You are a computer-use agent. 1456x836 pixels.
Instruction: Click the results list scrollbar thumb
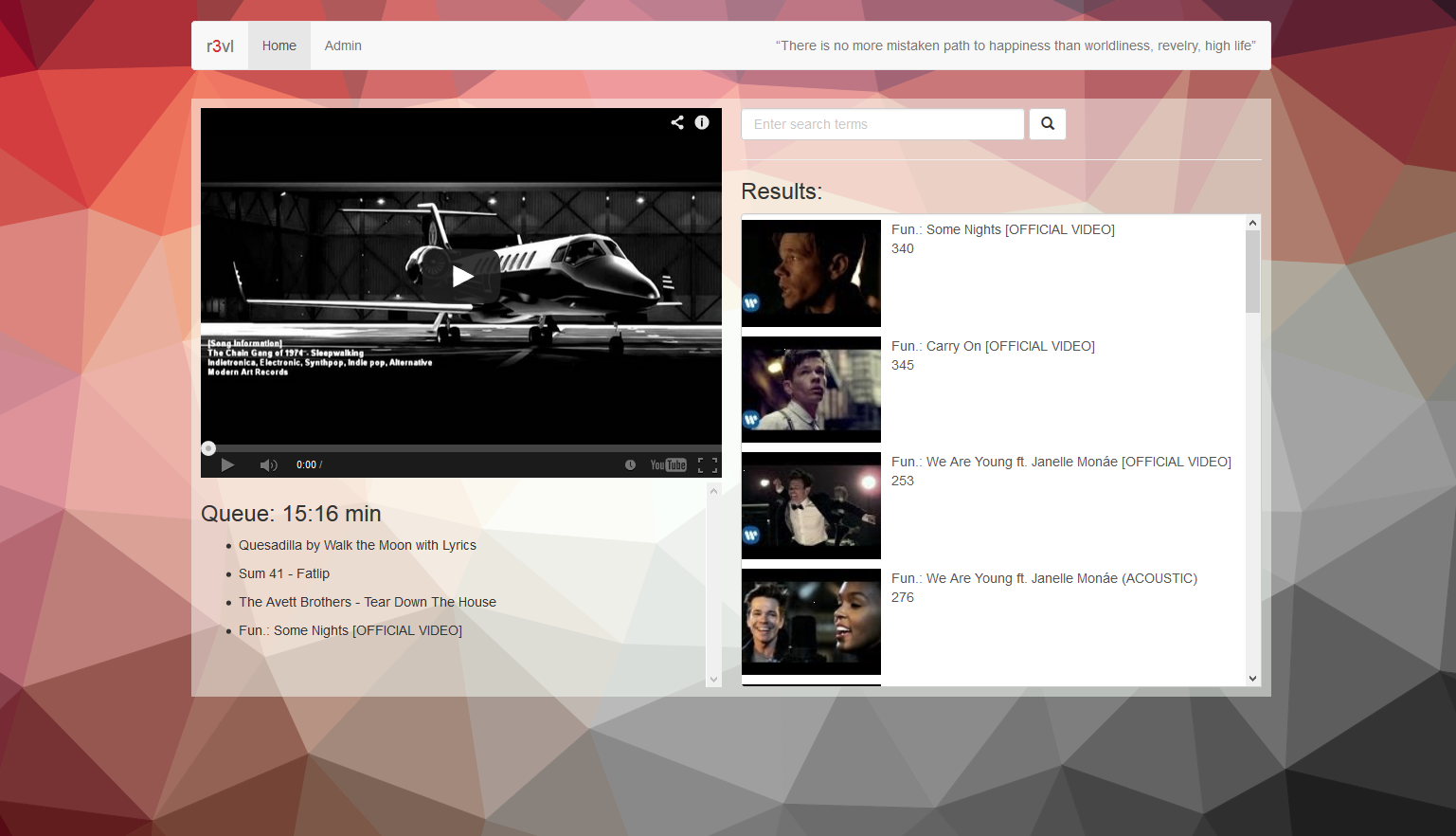tap(1252, 271)
